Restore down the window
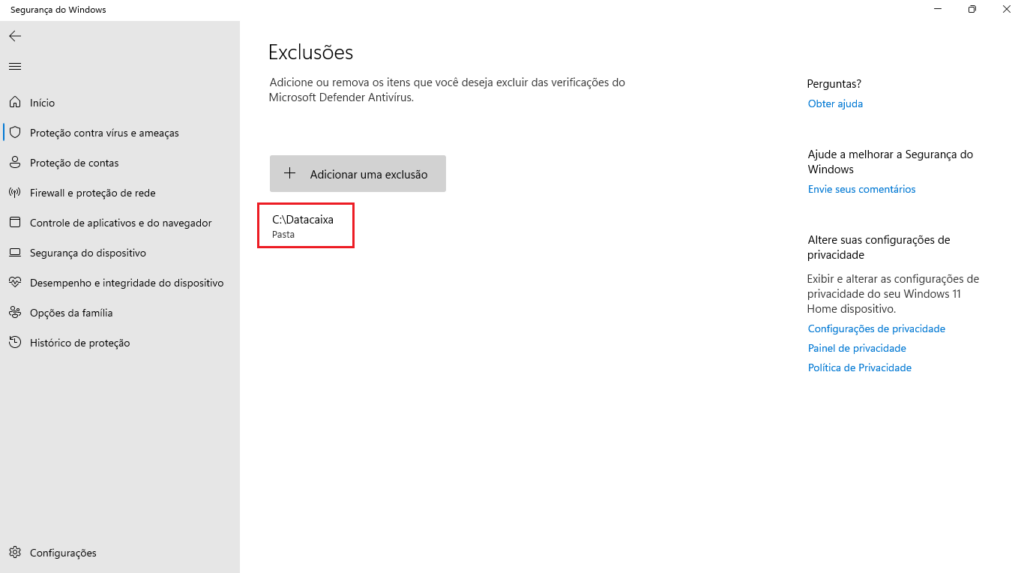This screenshot has width=1024, height=573. (971, 10)
